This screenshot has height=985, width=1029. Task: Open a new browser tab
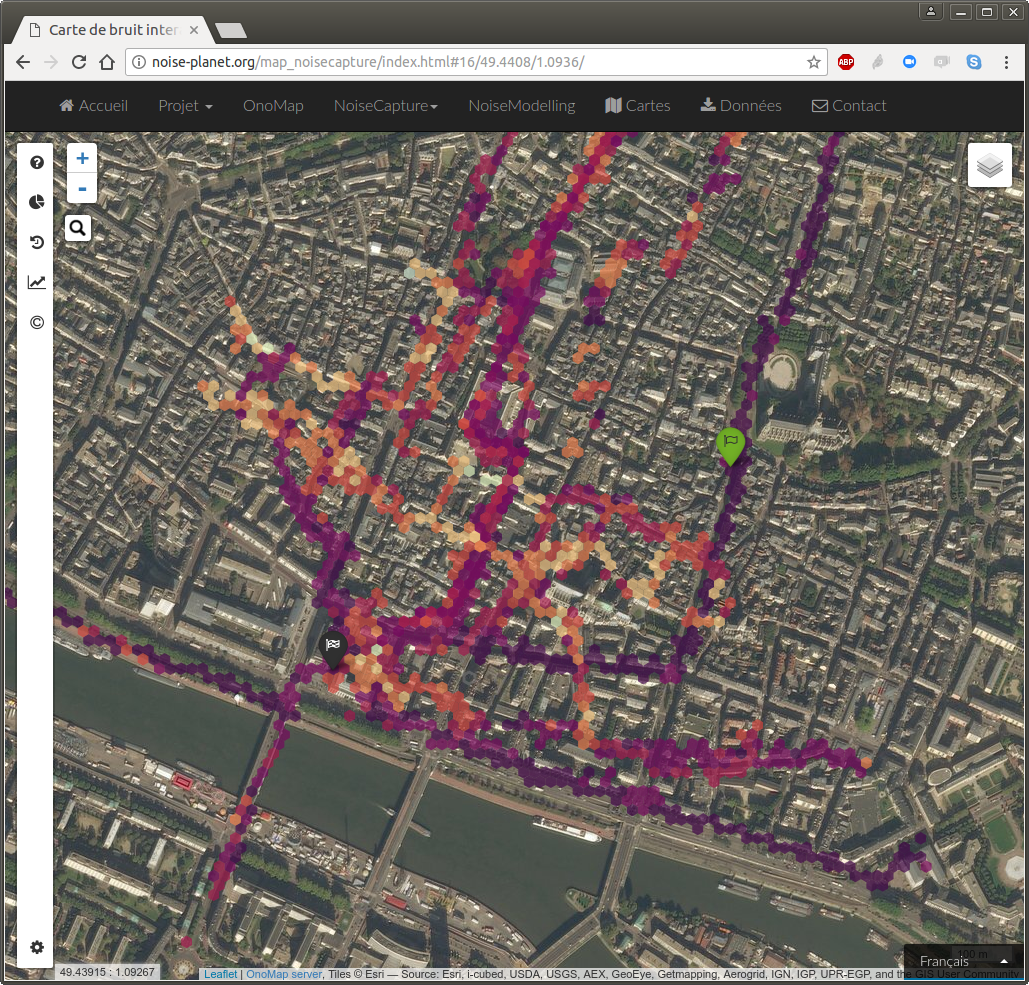click(230, 30)
